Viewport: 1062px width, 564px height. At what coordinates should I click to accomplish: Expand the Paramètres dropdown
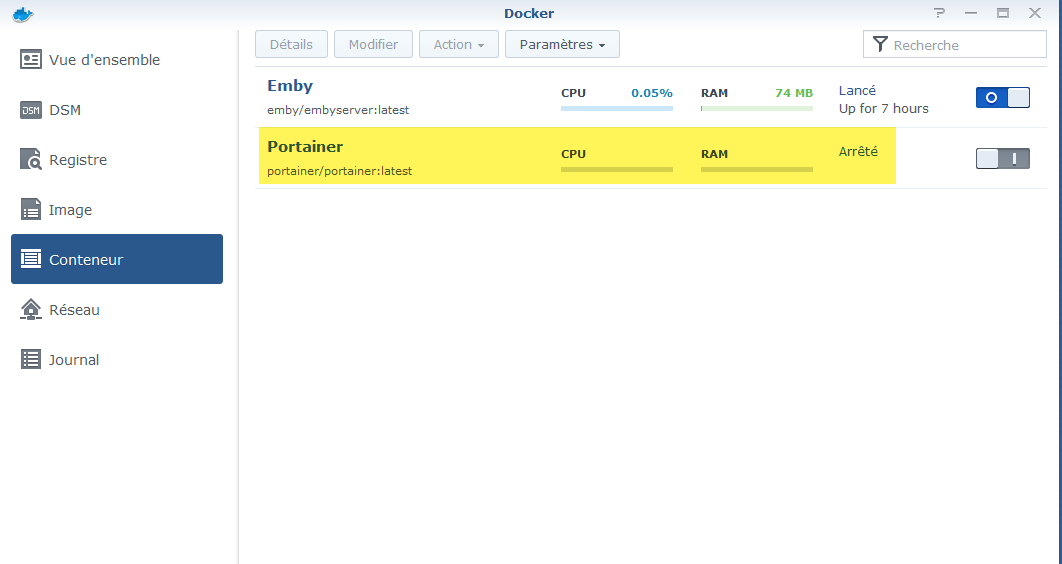(562, 45)
